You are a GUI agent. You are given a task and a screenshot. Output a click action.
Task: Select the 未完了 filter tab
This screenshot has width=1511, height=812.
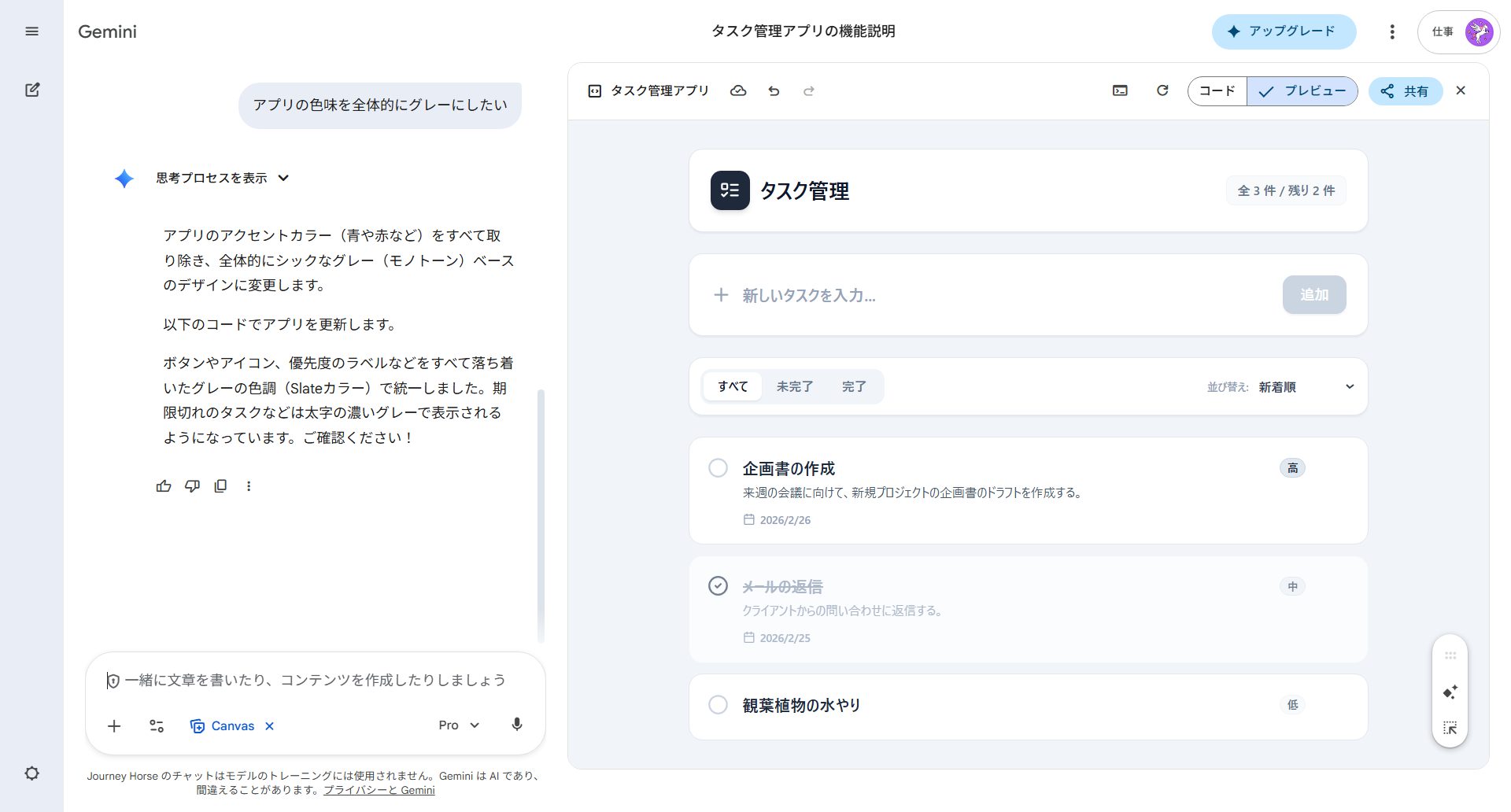[x=794, y=386]
